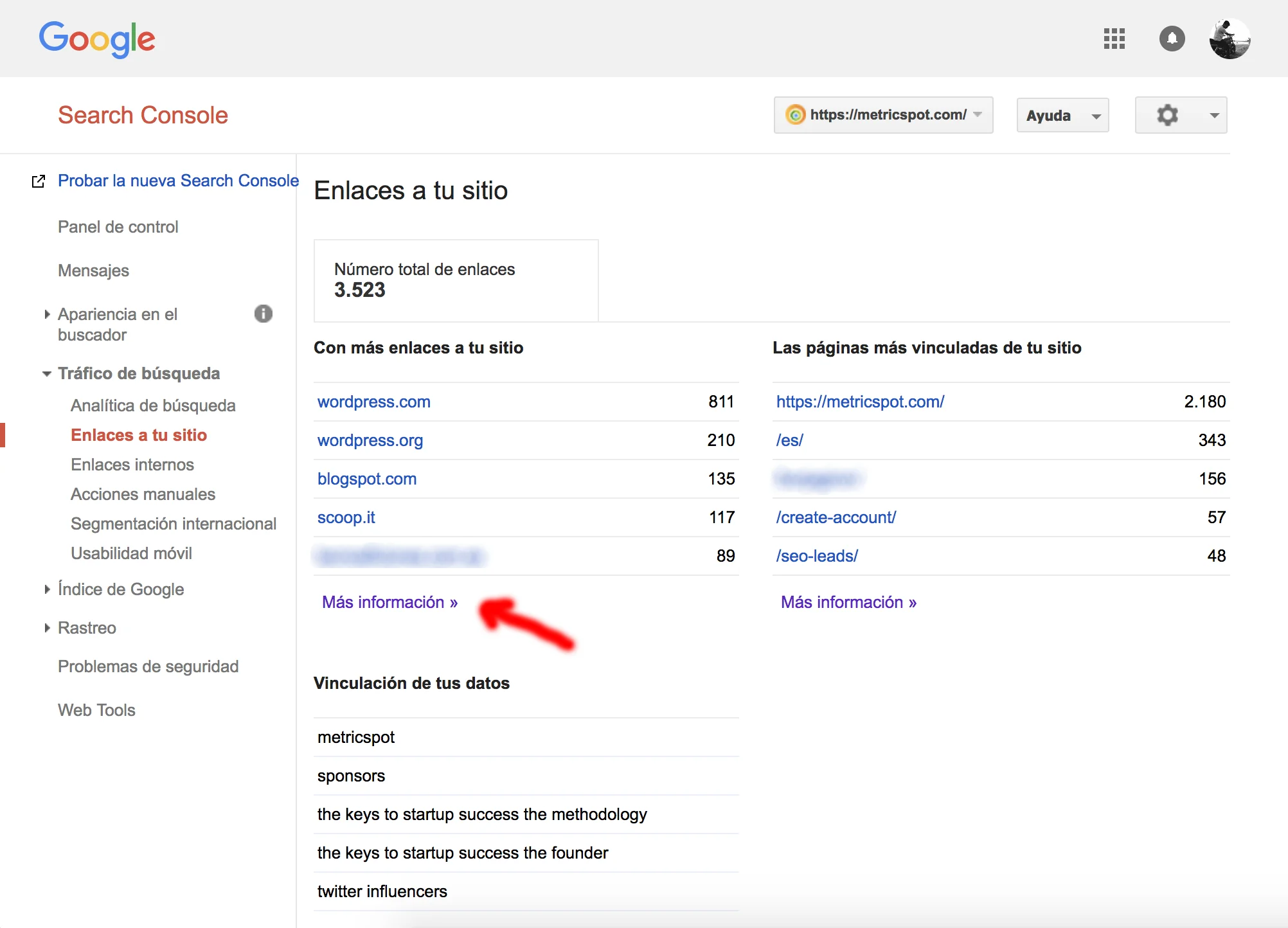Image resolution: width=1288 pixels, height=928 pixels.
Task: Open the dropdown arrow beside the gear
Action: tap(1214, 115)
